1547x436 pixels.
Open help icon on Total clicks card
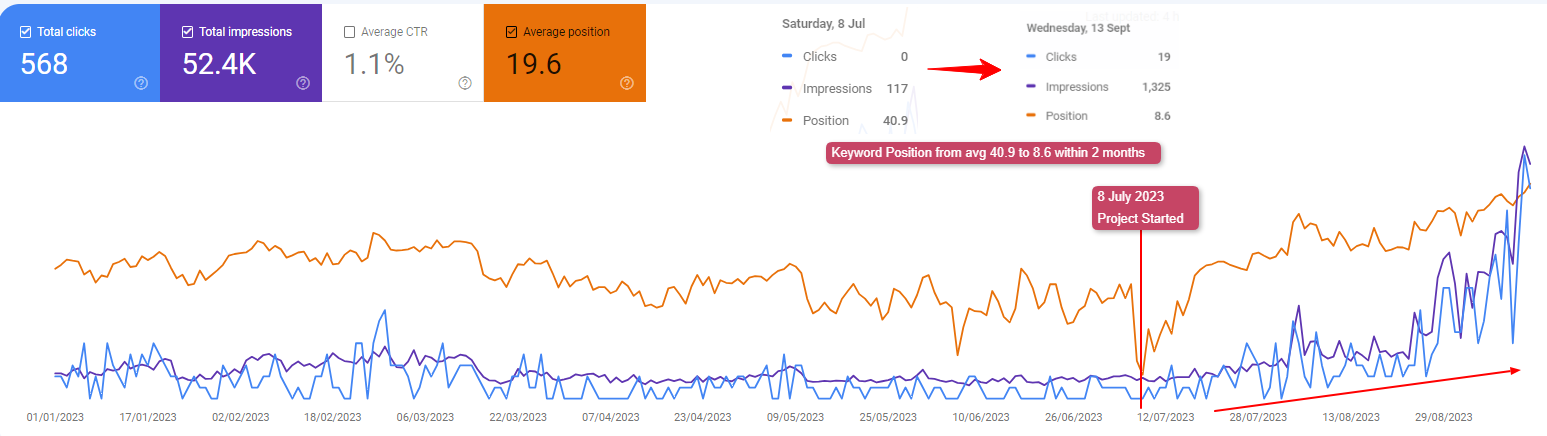[x=141, y=83]
